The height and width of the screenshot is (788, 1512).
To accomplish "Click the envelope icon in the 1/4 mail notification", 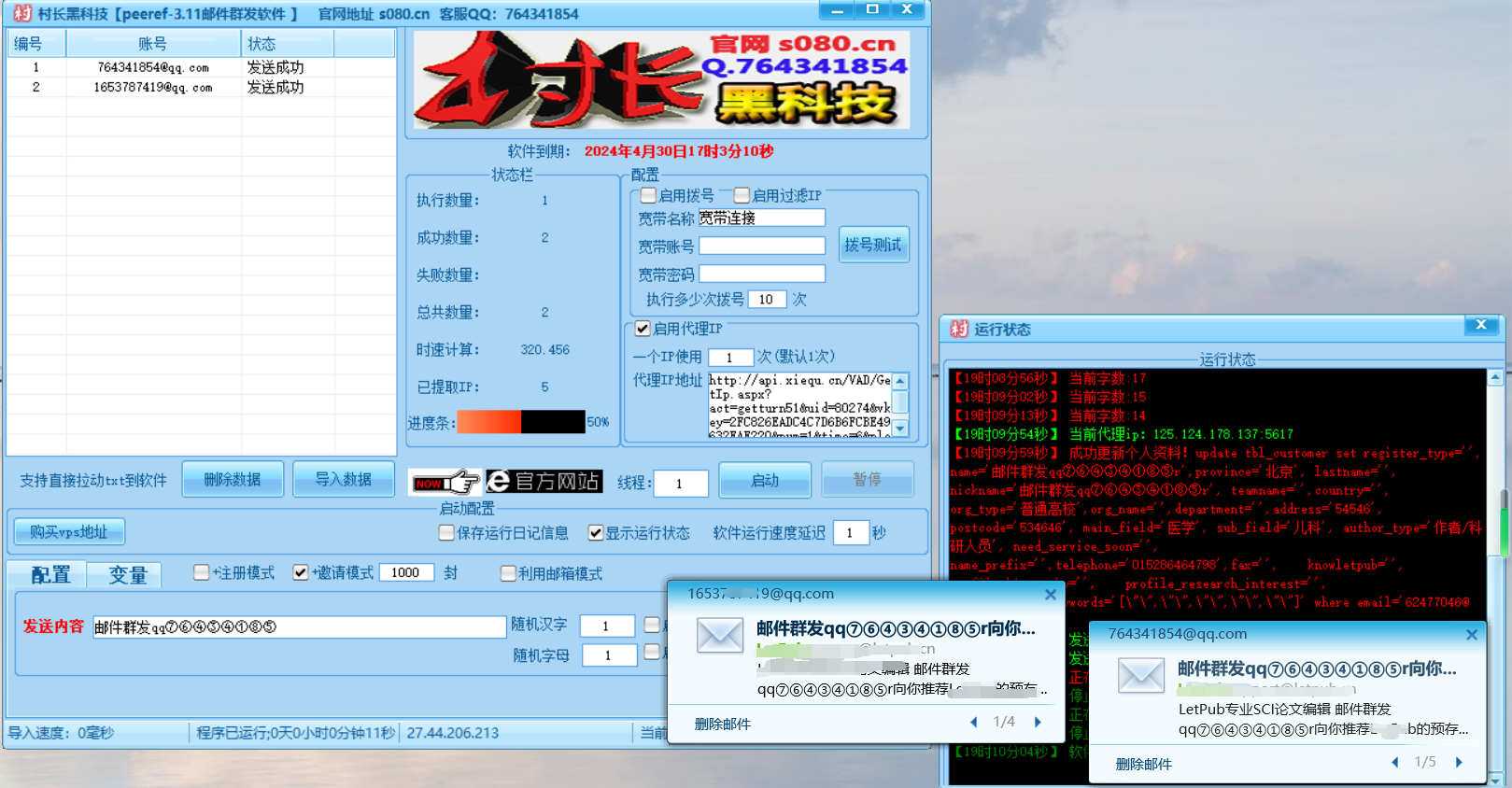I will coord(720,635).
